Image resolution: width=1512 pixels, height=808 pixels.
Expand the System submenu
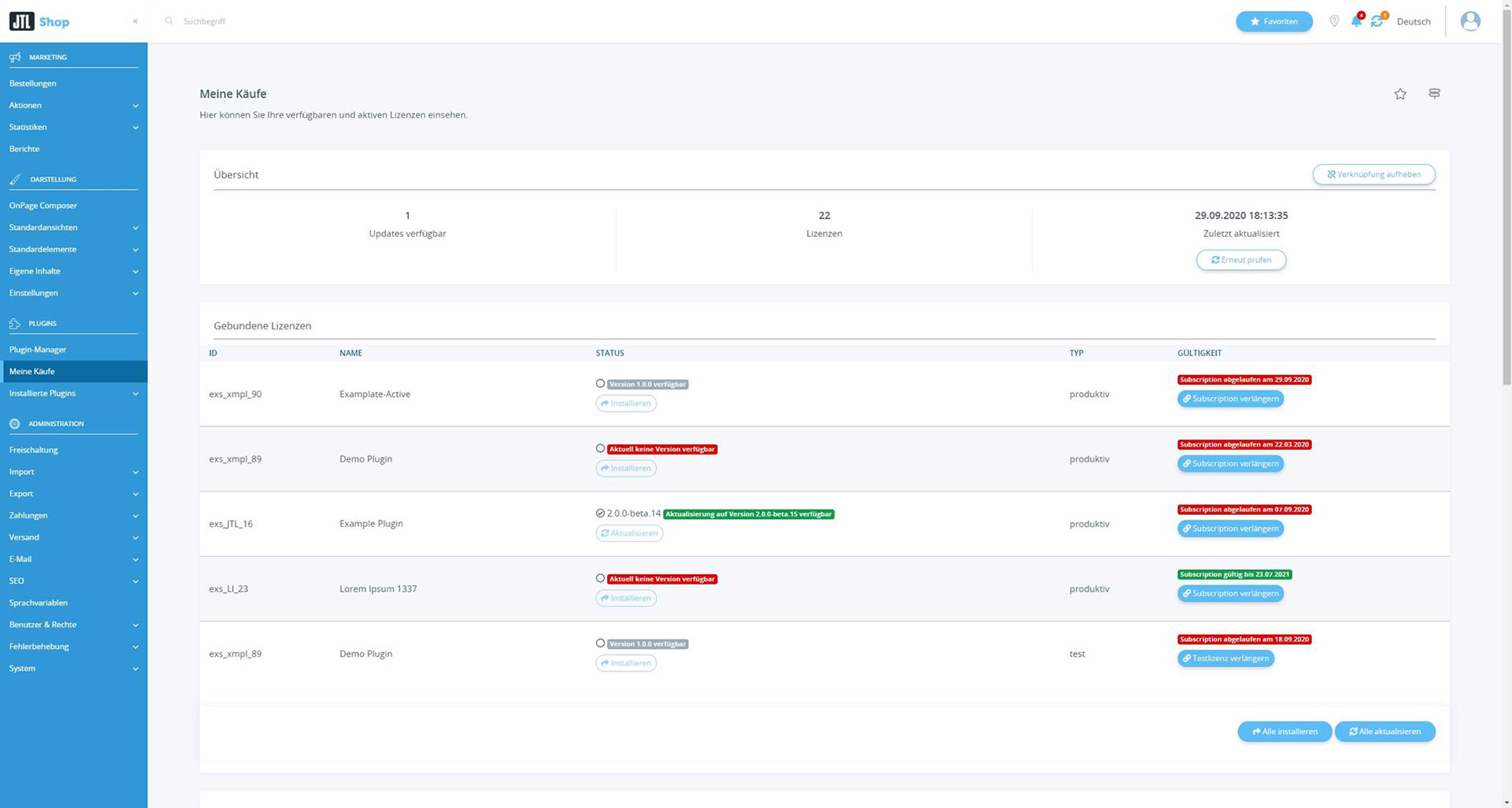pos(74,669)
